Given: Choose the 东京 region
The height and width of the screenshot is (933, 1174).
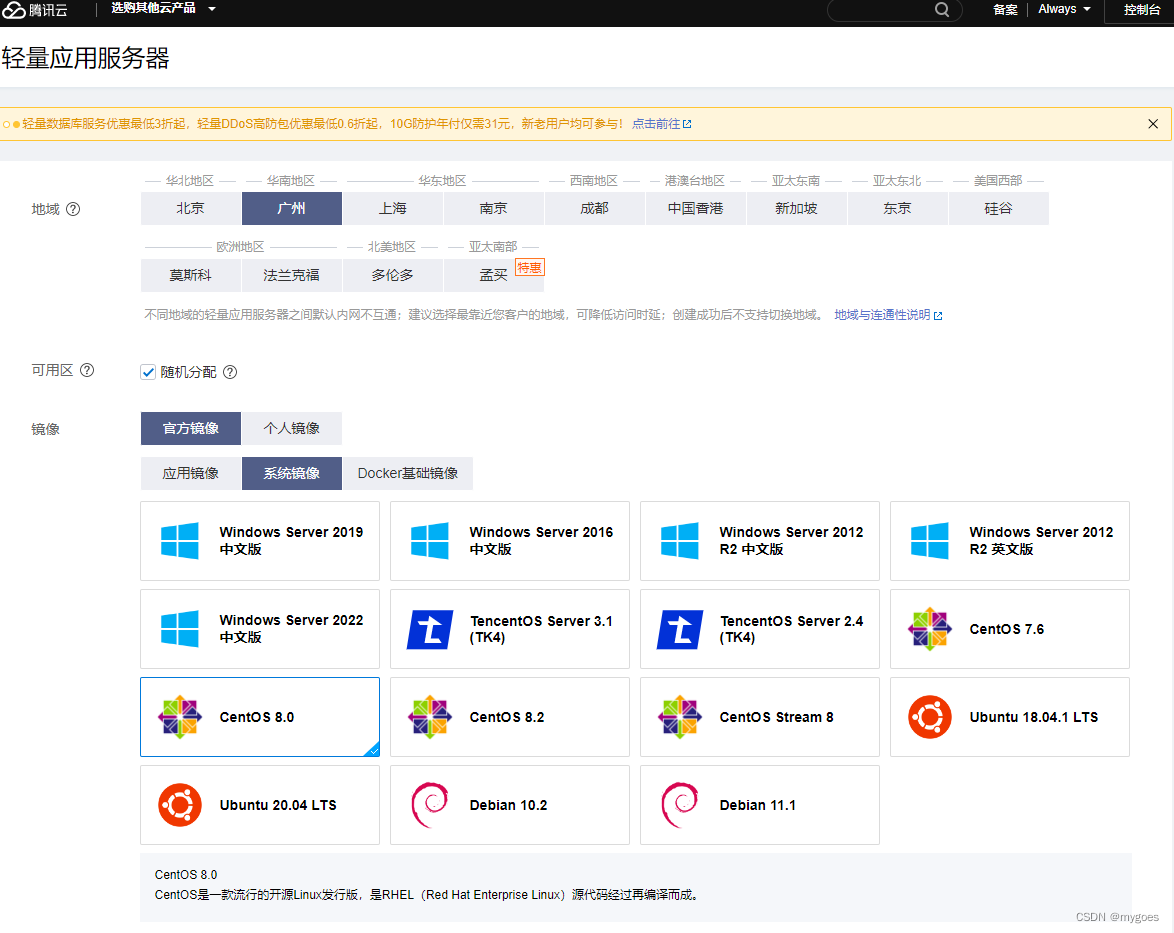Looking at the screenshot, I should pyautogui.click(x=898, y=208).
